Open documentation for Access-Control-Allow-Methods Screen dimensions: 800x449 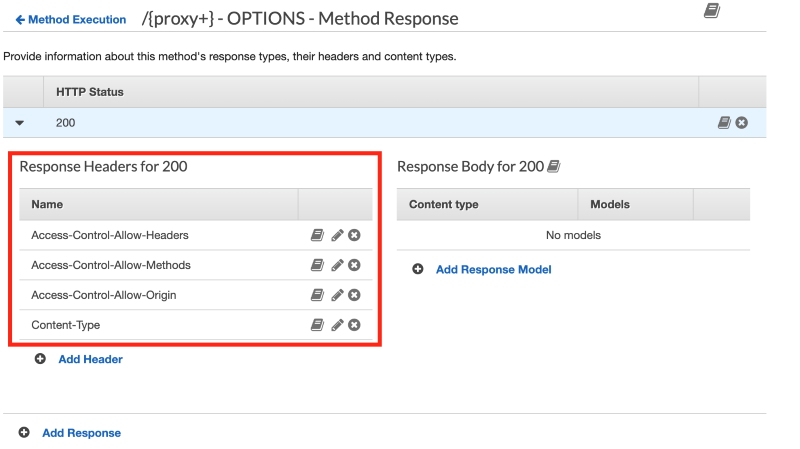coord(317,265)
